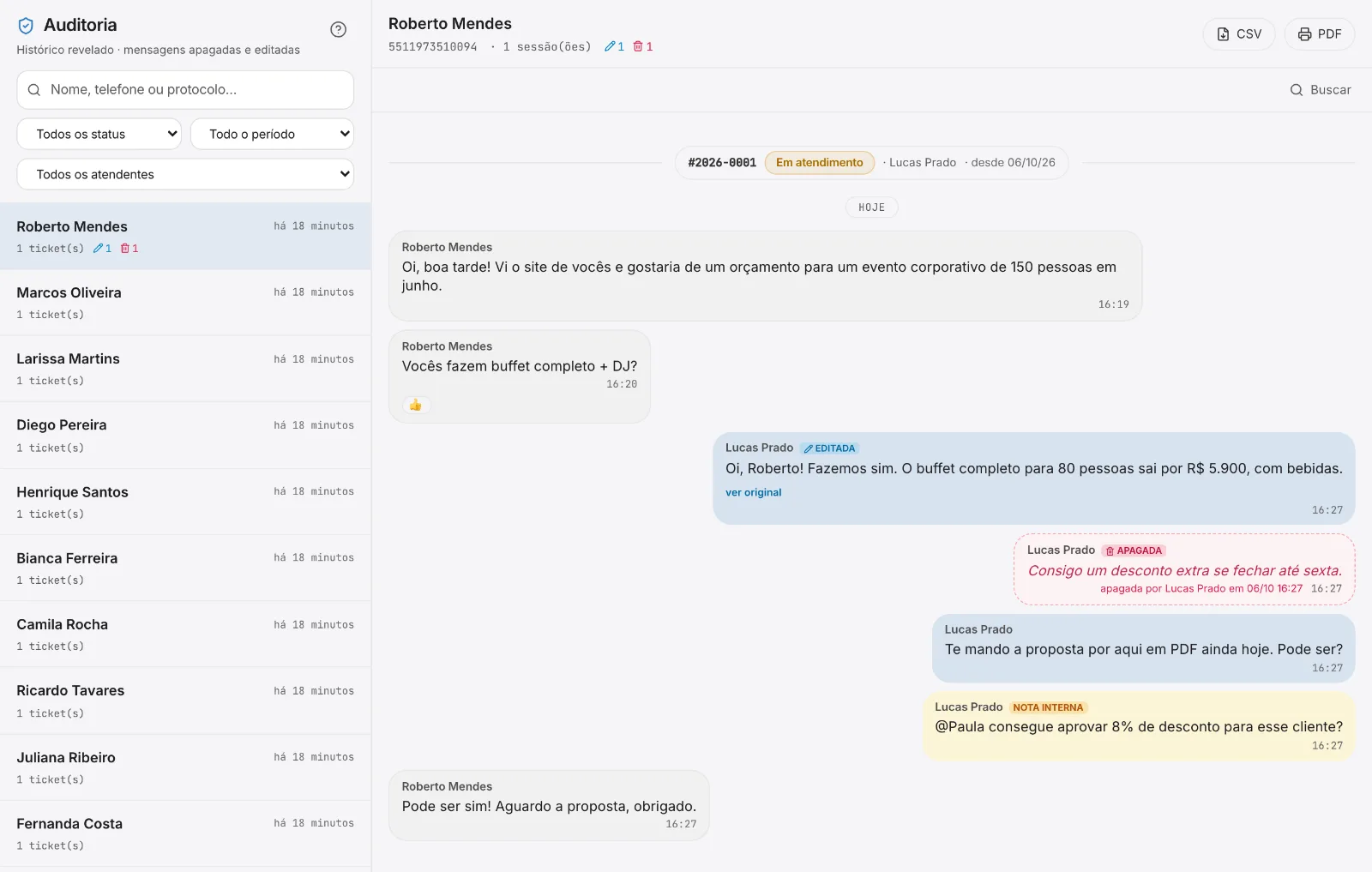Open Ricardo Tavares conversation
1372x872 pixels.
185,701
